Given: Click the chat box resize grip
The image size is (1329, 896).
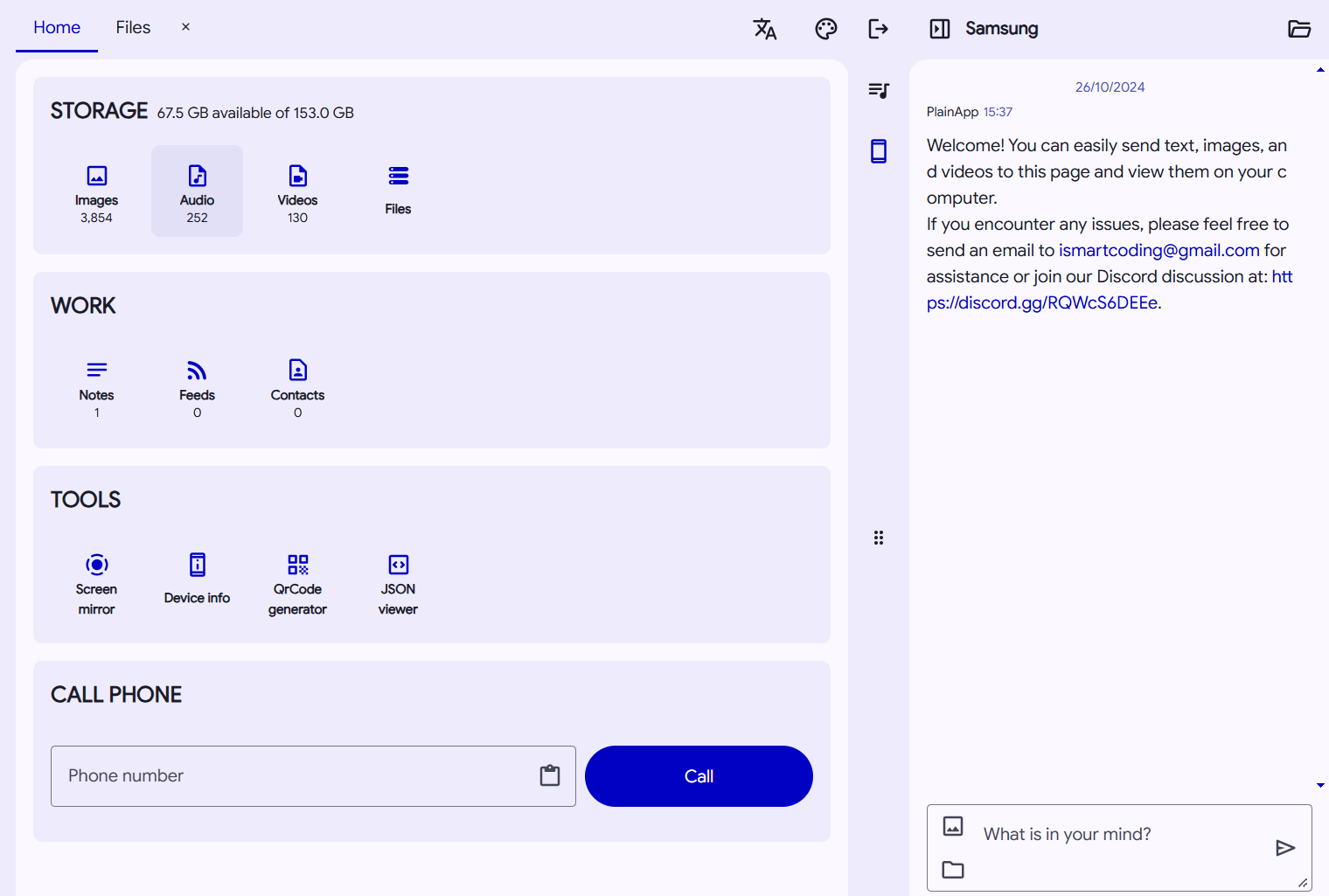Looking at the screenshot, I should (1303, 882).
